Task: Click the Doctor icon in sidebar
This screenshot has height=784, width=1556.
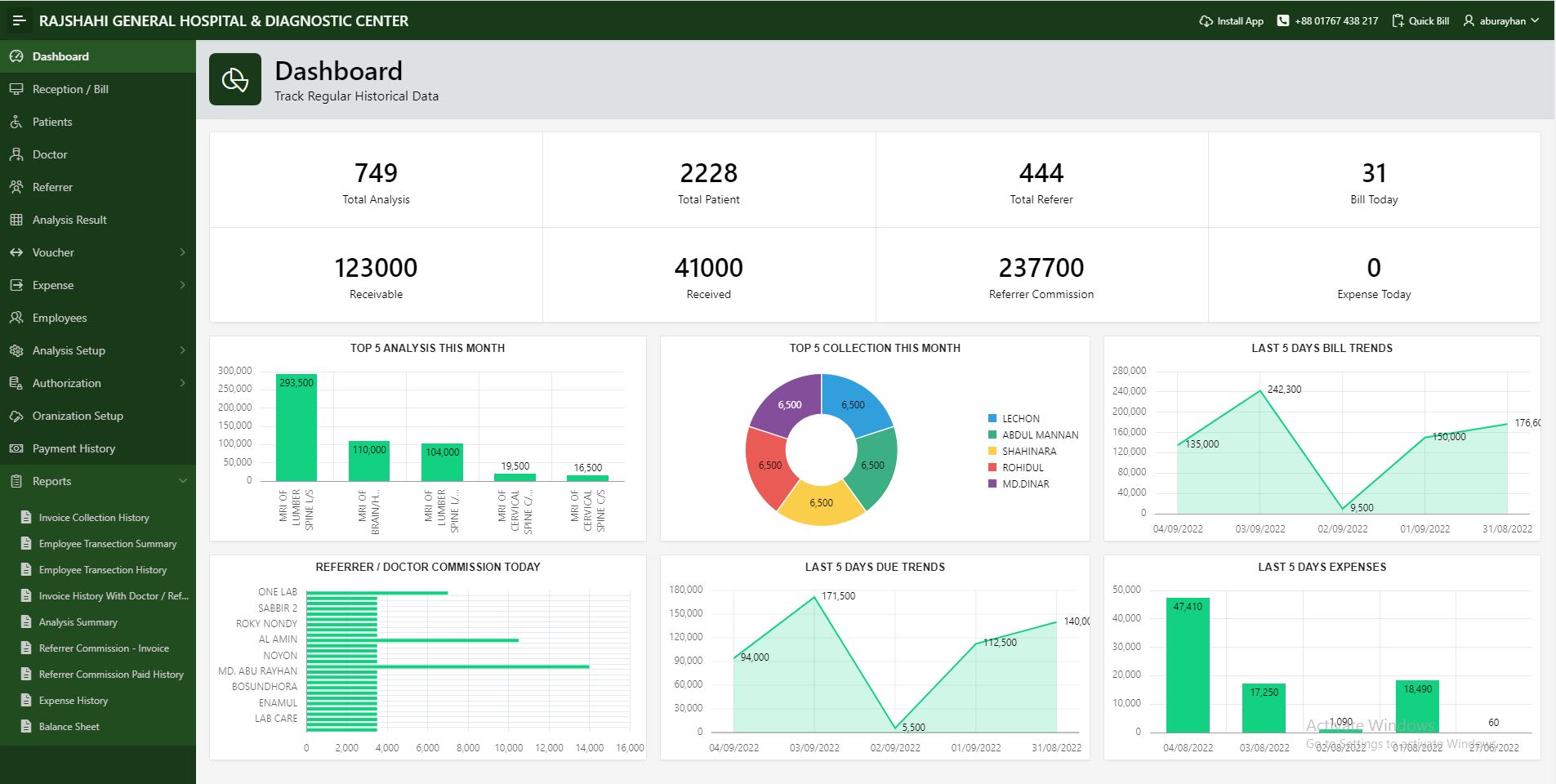Action: (16, 154)
